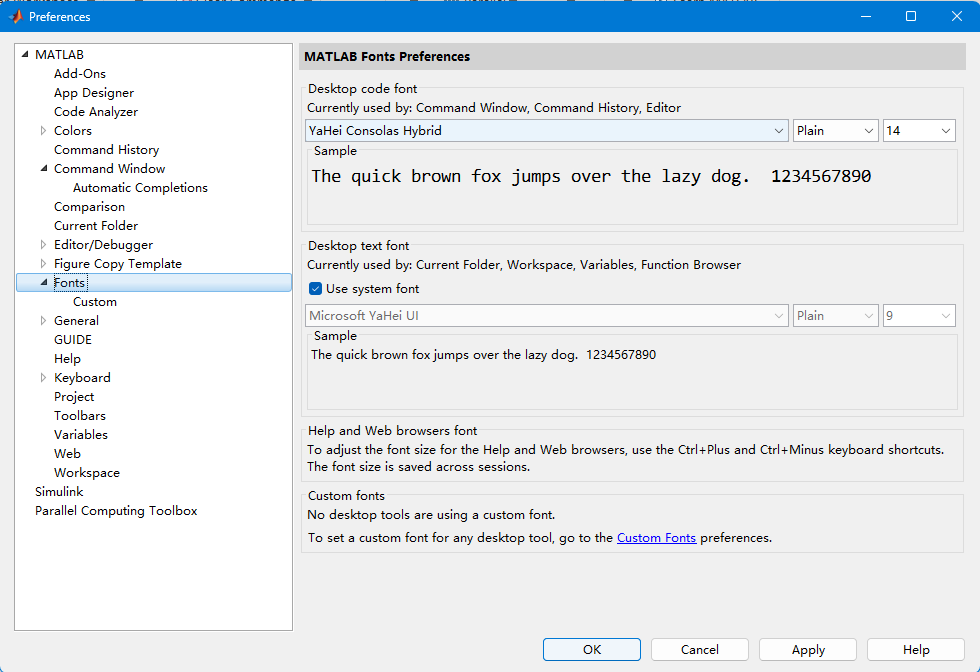Select Project preferences

74,397
